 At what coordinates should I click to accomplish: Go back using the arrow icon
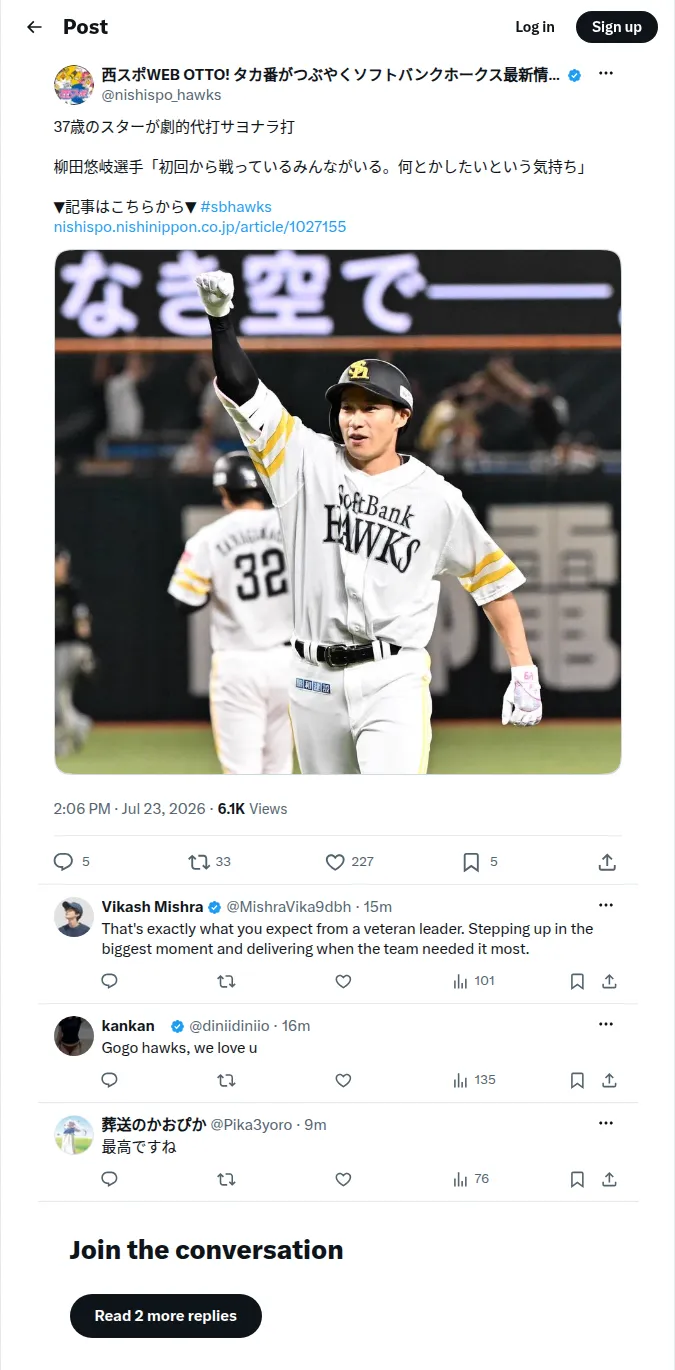click(35, 27)
